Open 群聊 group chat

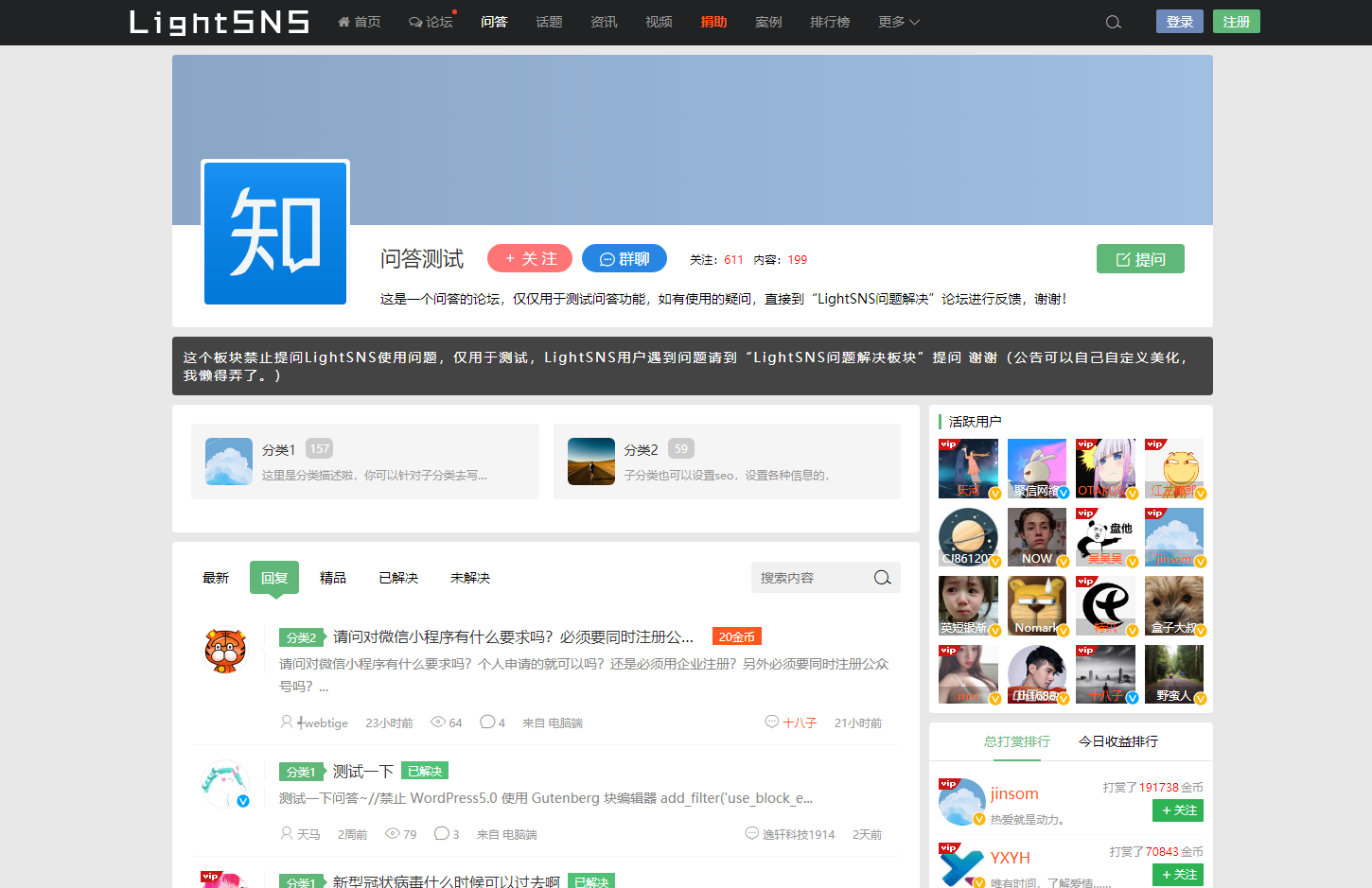[624, 258]
